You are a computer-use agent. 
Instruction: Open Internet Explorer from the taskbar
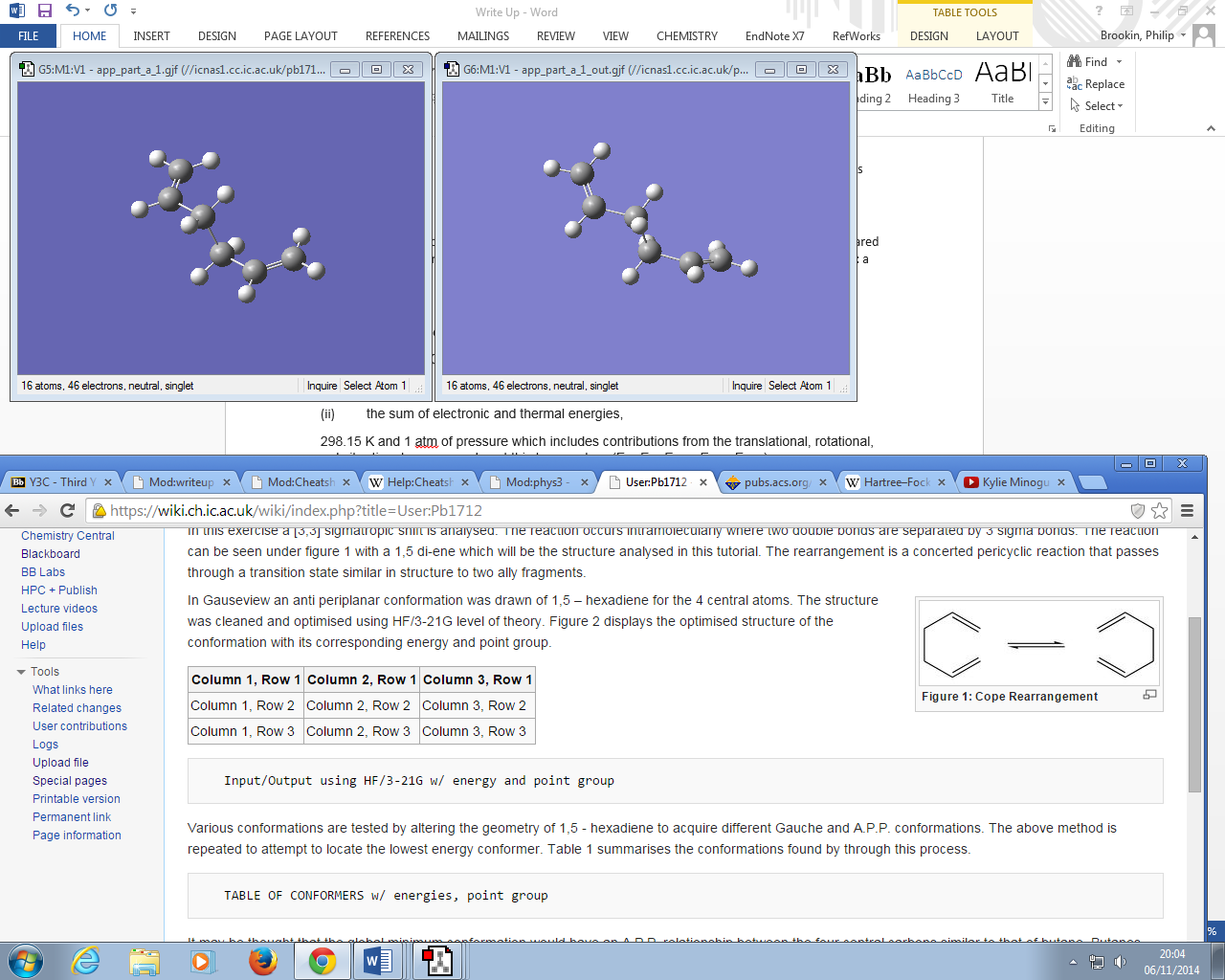(x=86, y=960)
